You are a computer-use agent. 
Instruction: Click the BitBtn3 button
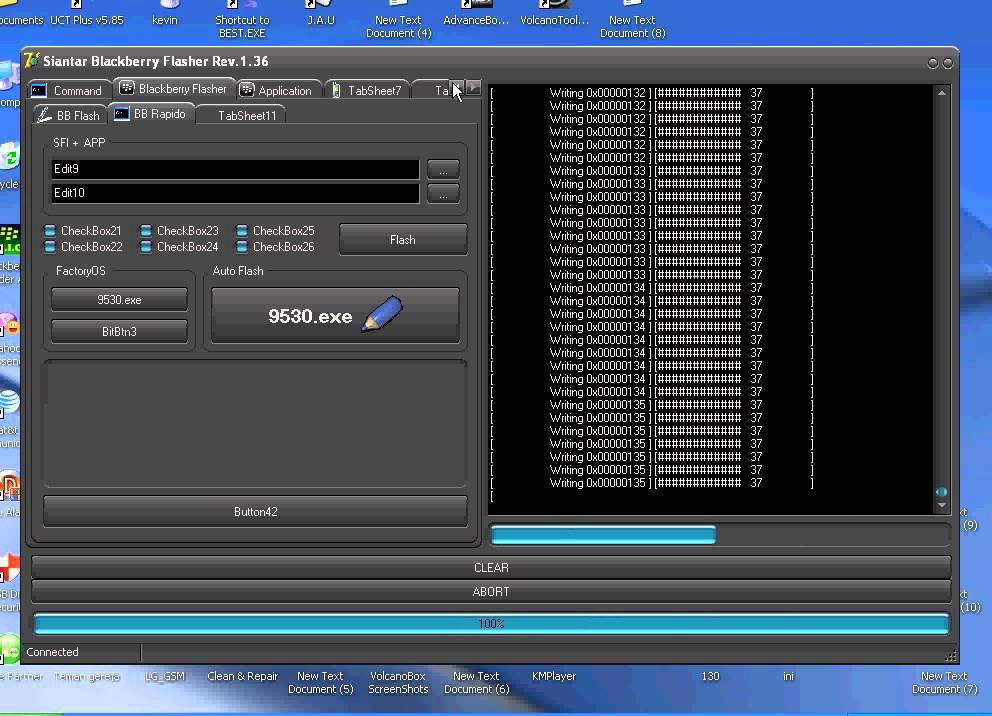pyautogui.click(x=119, y=331)
